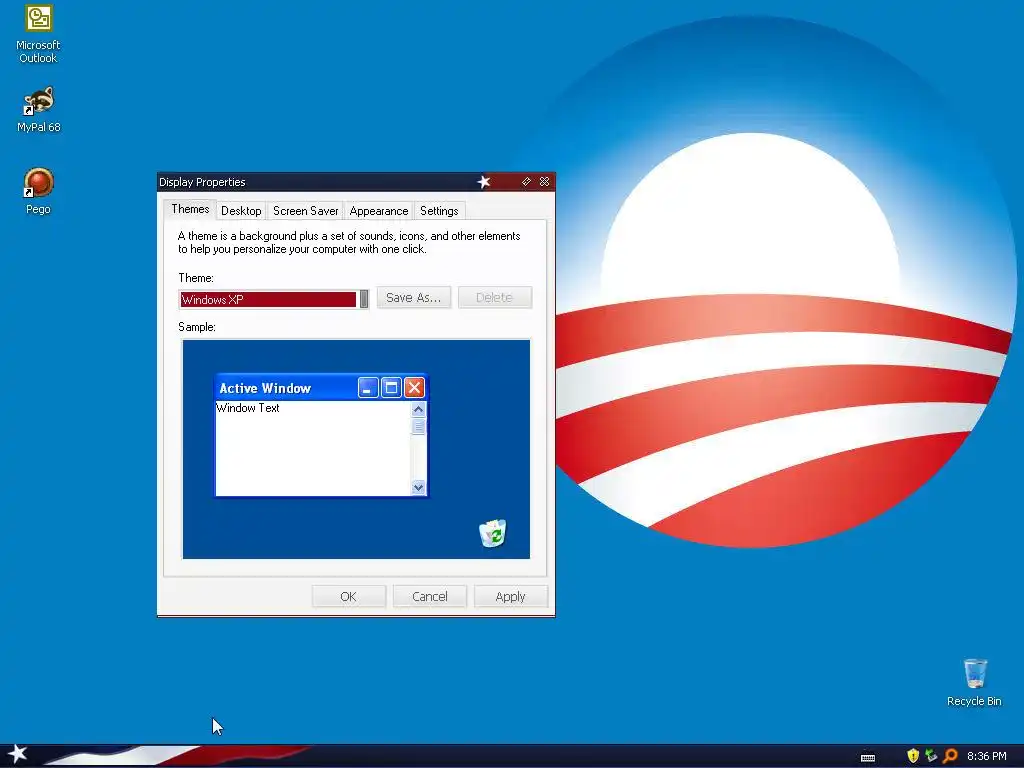Click the sample window's red close icon
This screenshot has width=1024, height=768.
414,388
